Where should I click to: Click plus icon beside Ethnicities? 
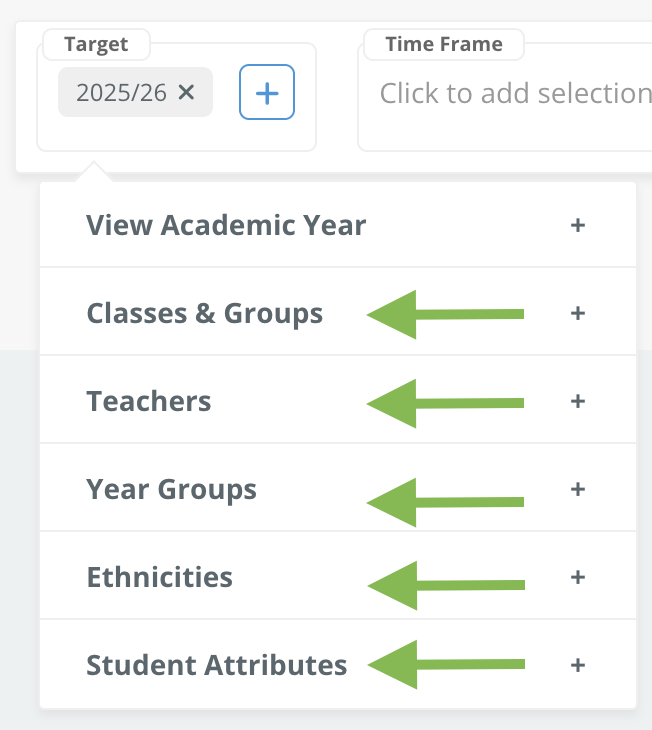tap(577, 577)
